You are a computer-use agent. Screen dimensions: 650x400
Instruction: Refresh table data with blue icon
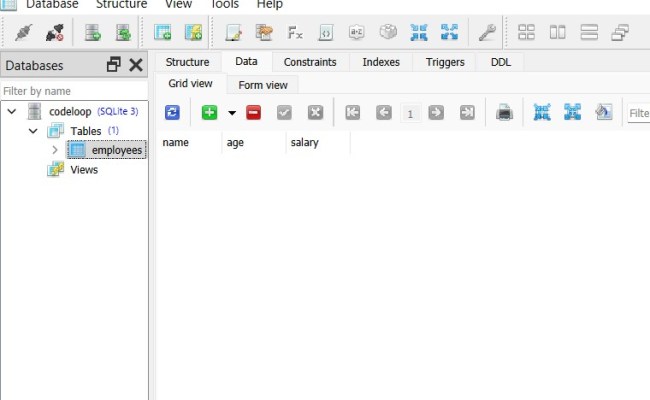[x=172, y=112]
